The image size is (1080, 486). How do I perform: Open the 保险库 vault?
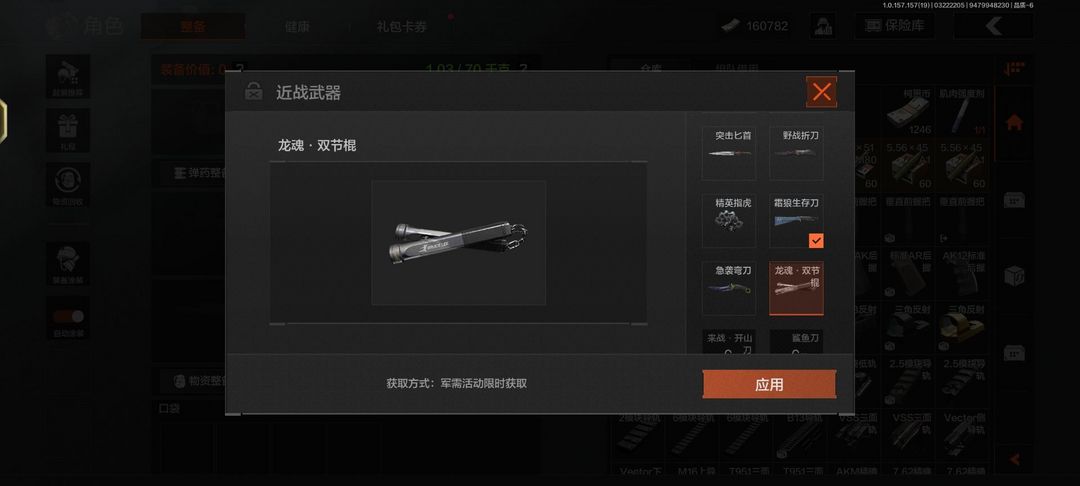coord(895,26)
